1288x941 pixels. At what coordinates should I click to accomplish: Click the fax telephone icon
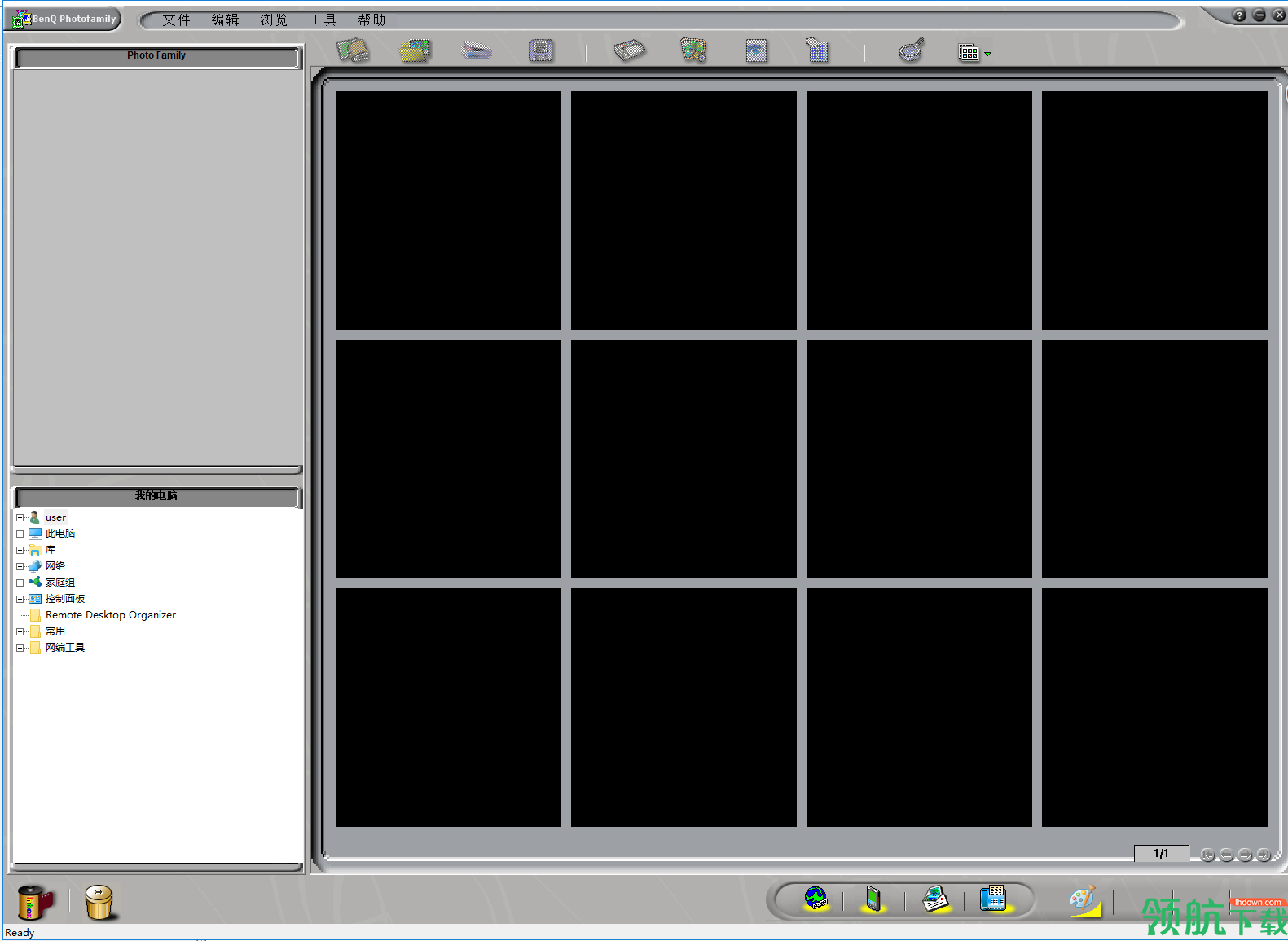click(x=994, y=899)
